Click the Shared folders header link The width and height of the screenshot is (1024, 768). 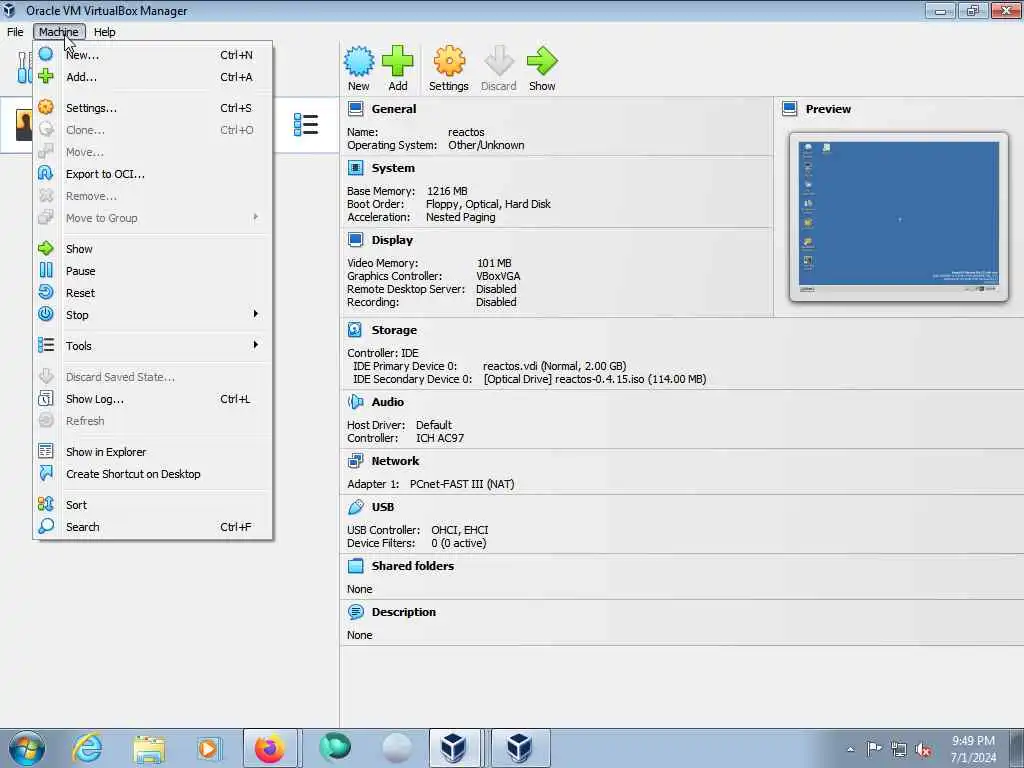click(x=413, y=566)
